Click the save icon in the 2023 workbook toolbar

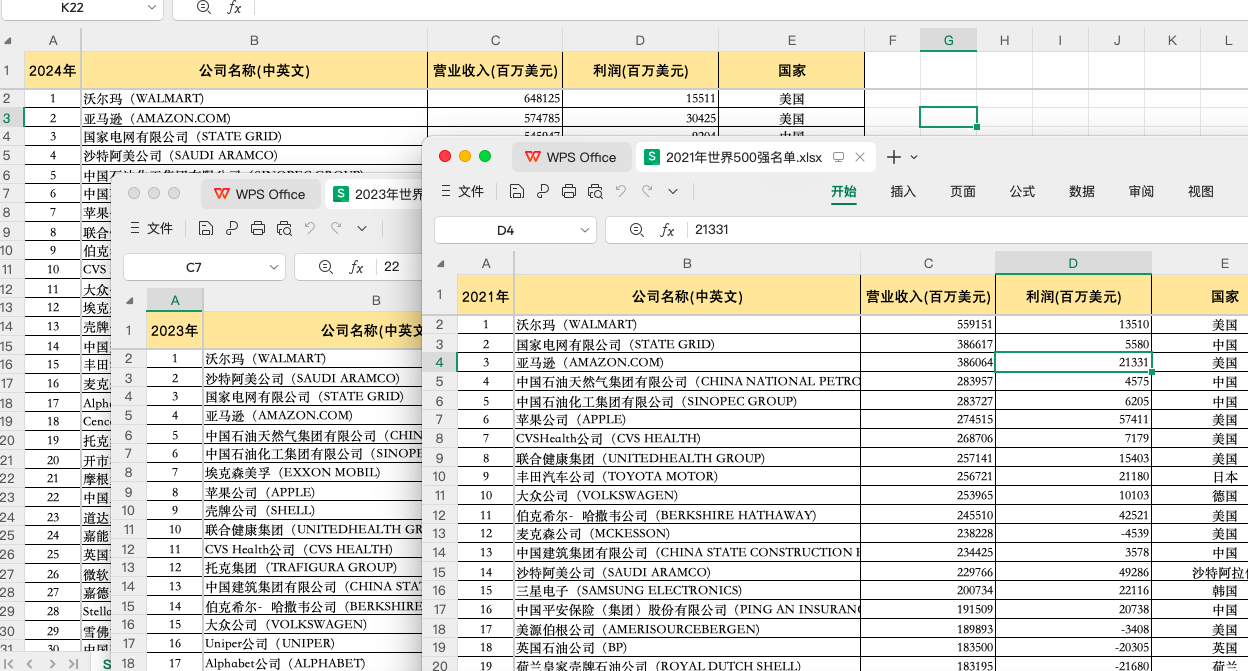(x=205, y=228)
